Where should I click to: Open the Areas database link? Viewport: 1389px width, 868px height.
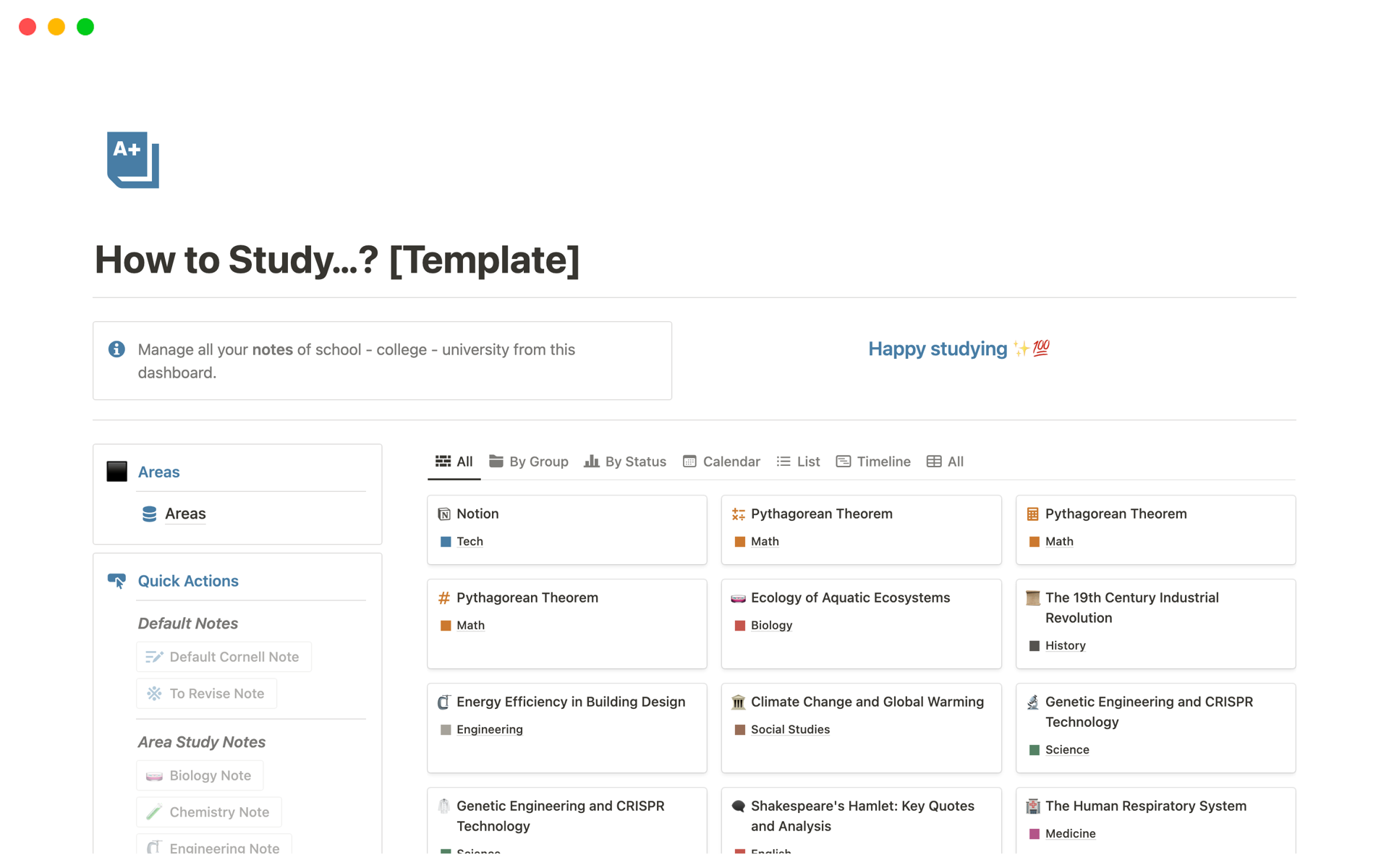tap(185, 514)
